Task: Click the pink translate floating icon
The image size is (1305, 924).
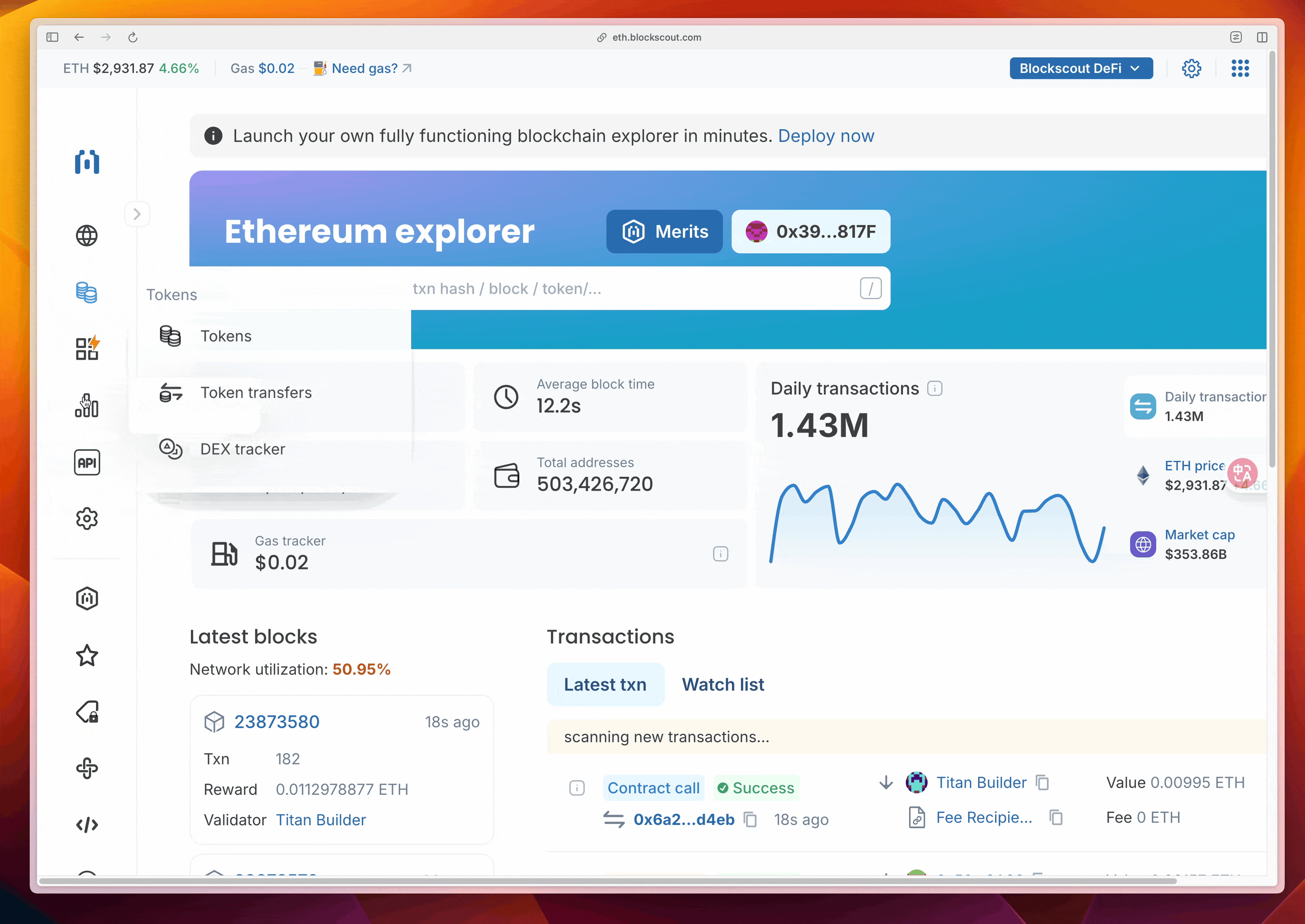Action: coord(1242,473)
